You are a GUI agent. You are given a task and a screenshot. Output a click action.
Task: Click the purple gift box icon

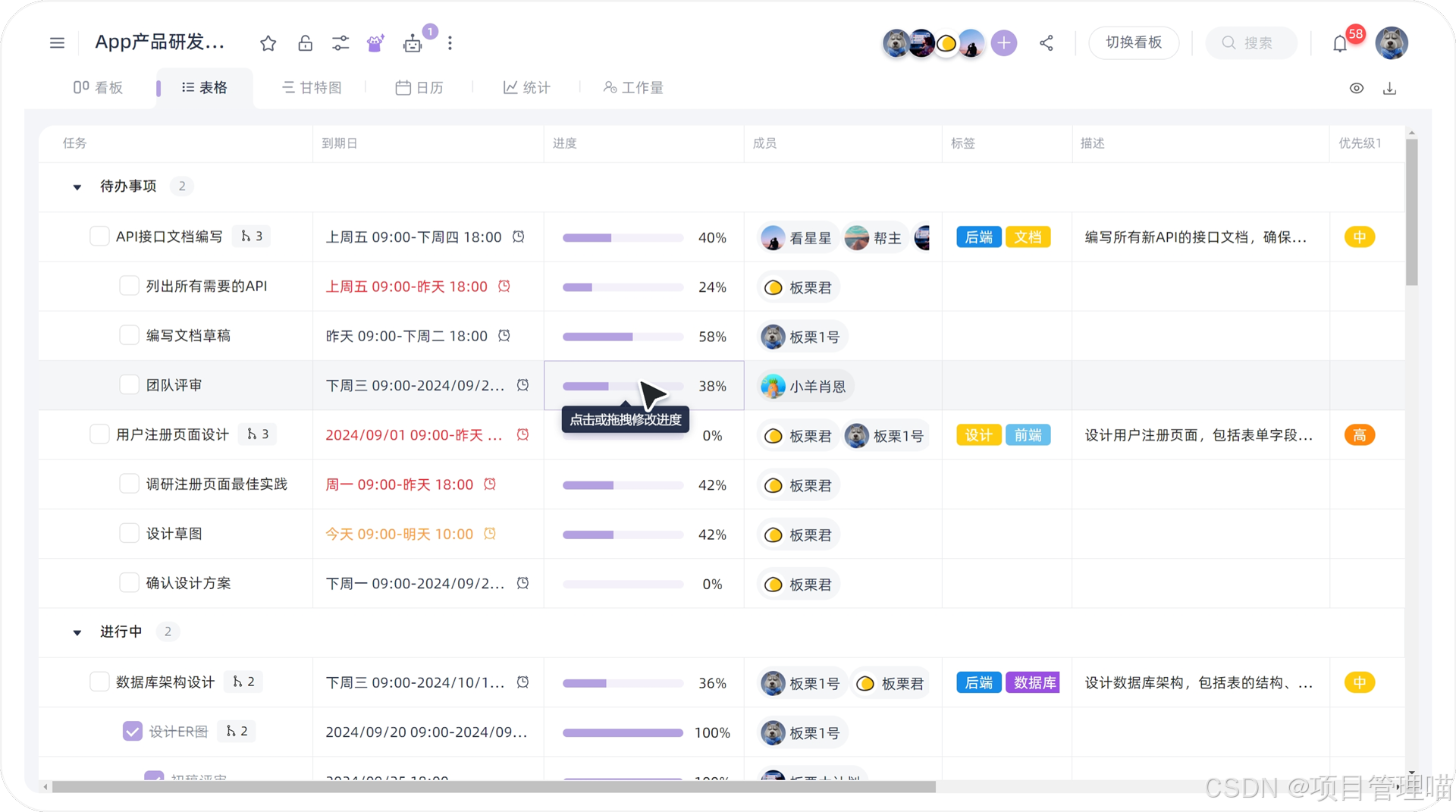click(x=375, y=43)
